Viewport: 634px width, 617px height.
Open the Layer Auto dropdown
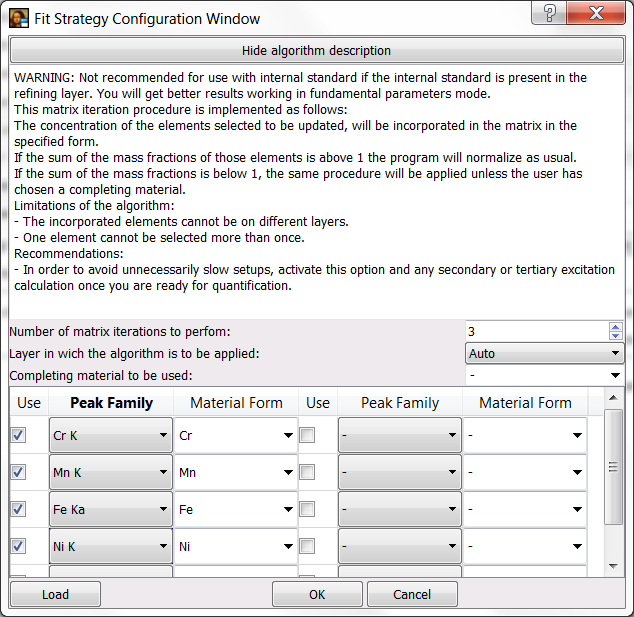[x=544, y=353]
